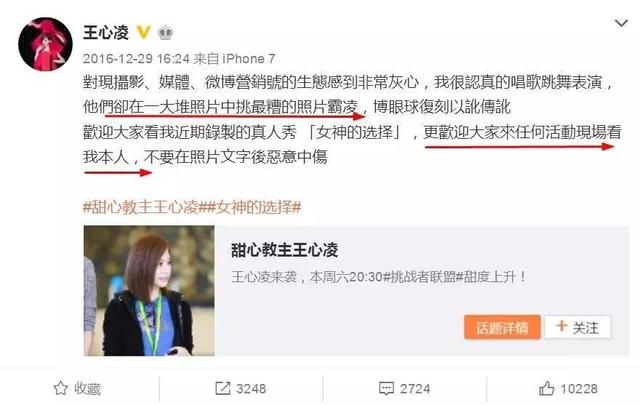This screenshot has height=405, width=640.
Task: Open the 2724 comments count
Action: tap(415, 389)
